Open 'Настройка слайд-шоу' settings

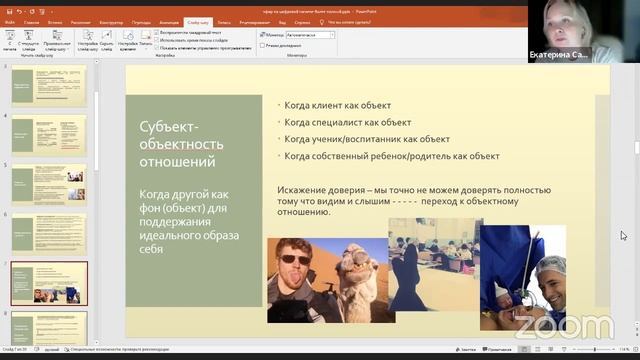click(88, 41)
